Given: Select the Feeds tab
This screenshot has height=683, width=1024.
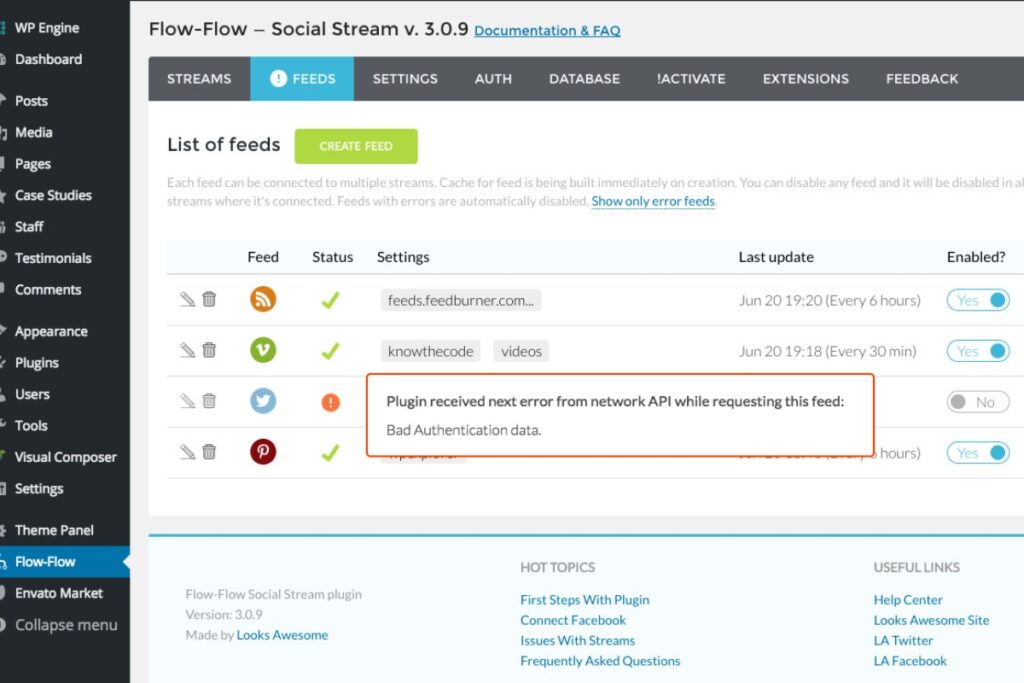Looking at the screenshot, I should point(302,79).
